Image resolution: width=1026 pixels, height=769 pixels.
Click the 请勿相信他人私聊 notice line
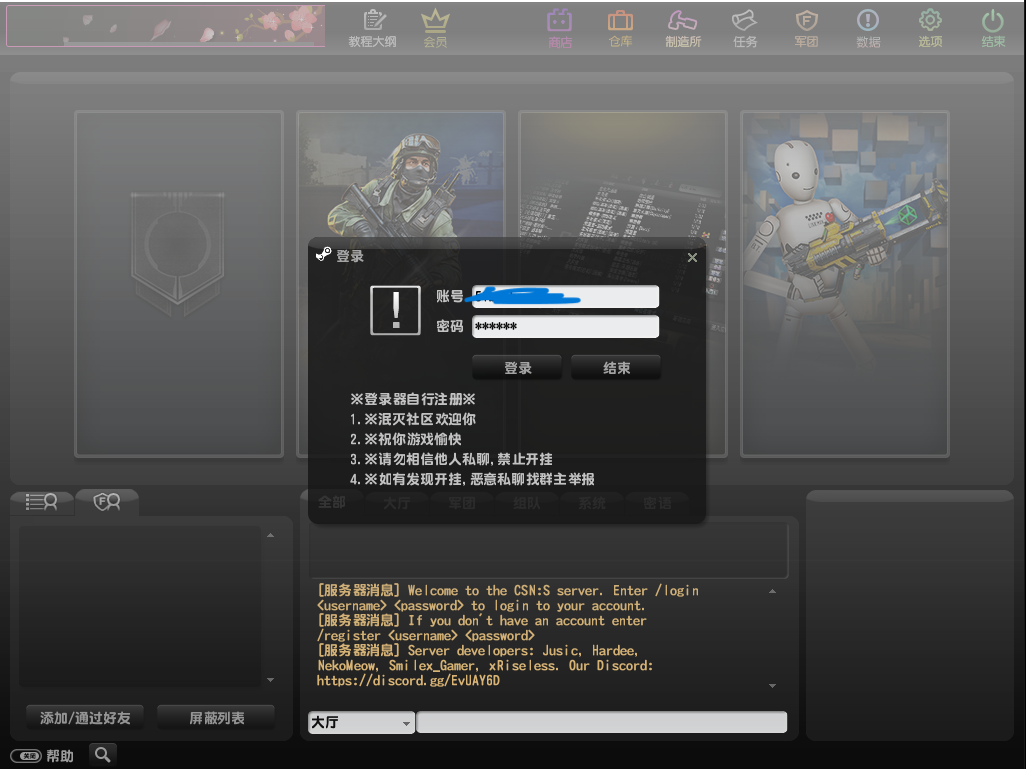451,459
